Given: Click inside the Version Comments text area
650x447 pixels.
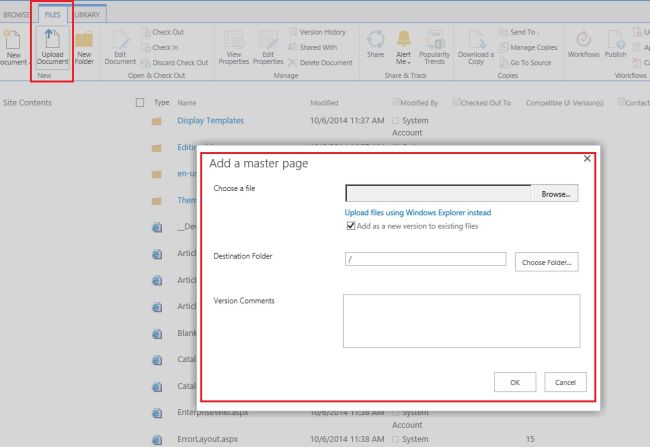Looking at the screenshot, I should (x=461, y=321).
